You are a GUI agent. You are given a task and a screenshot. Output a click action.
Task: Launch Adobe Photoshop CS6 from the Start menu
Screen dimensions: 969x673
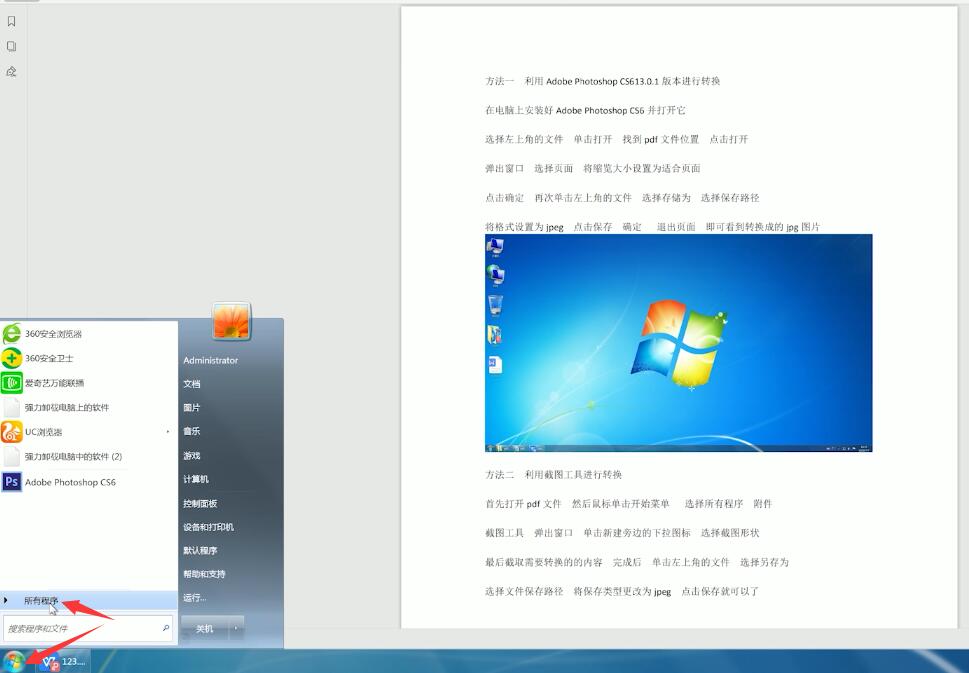click(x=88, y=482)
